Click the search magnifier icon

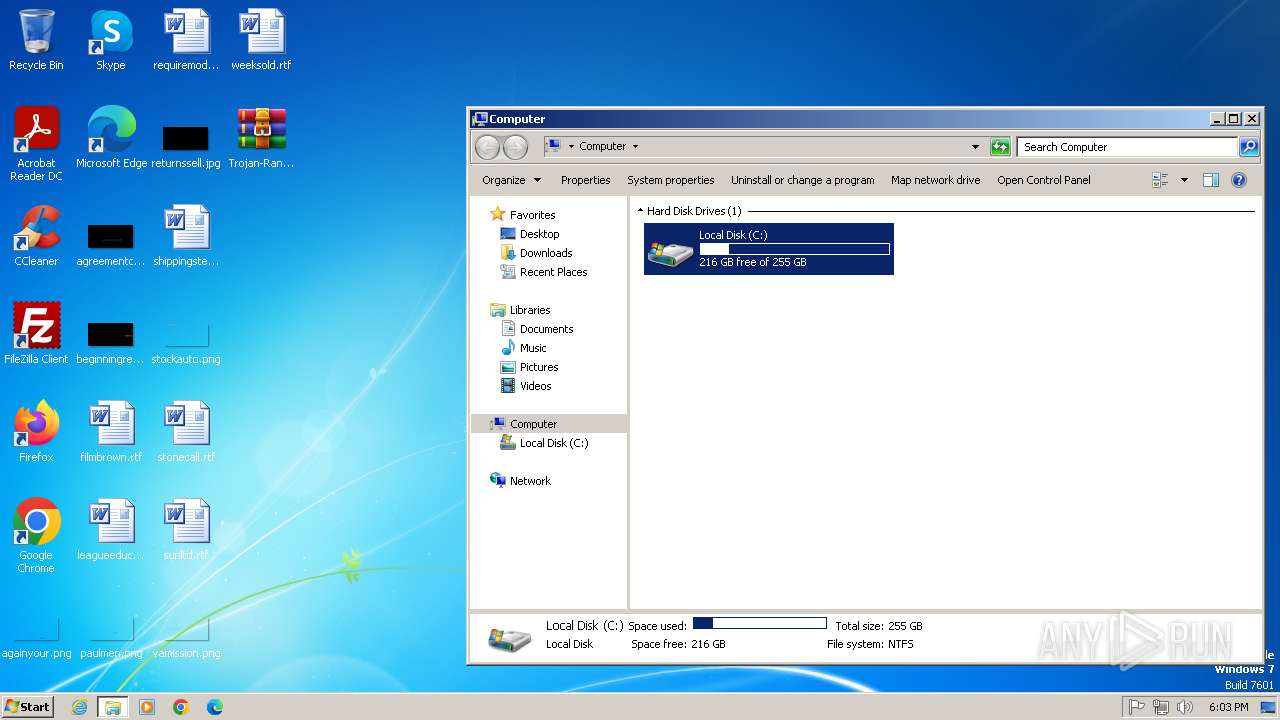1249,147
